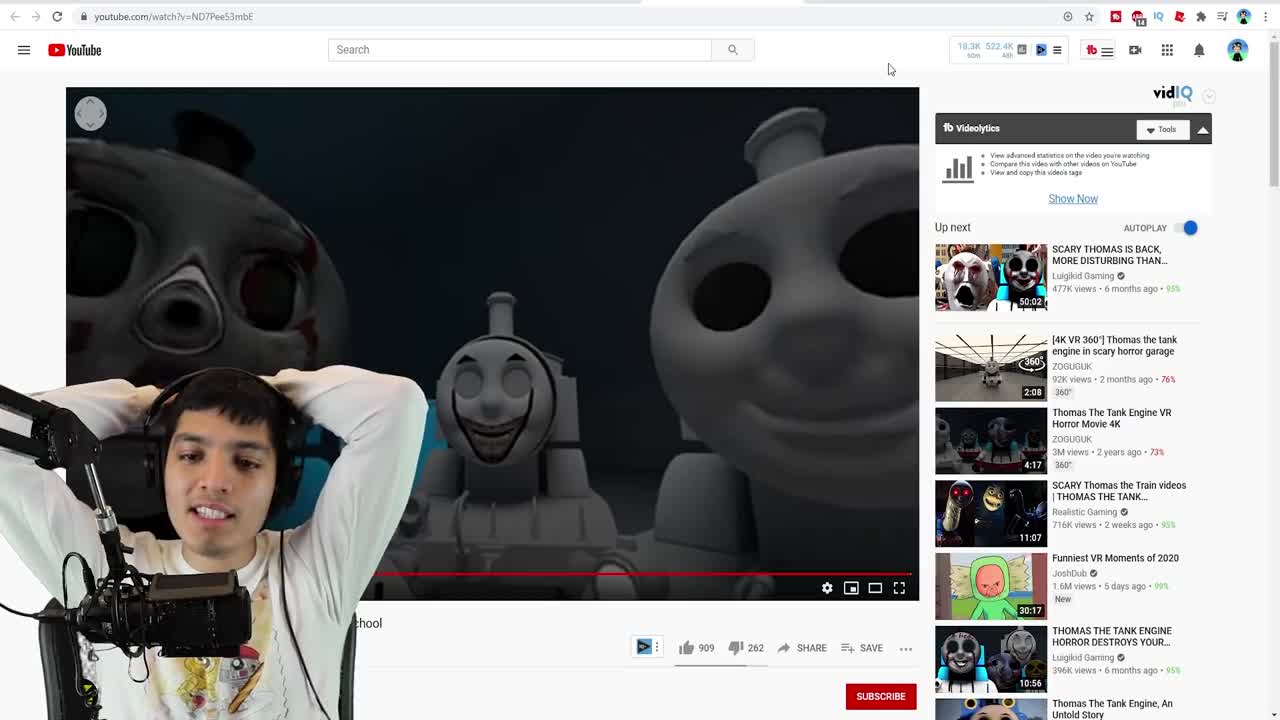Screen dimensions: 1280x720
Task: Bookmark this page with the star
Action: (x=1089, y=16)
